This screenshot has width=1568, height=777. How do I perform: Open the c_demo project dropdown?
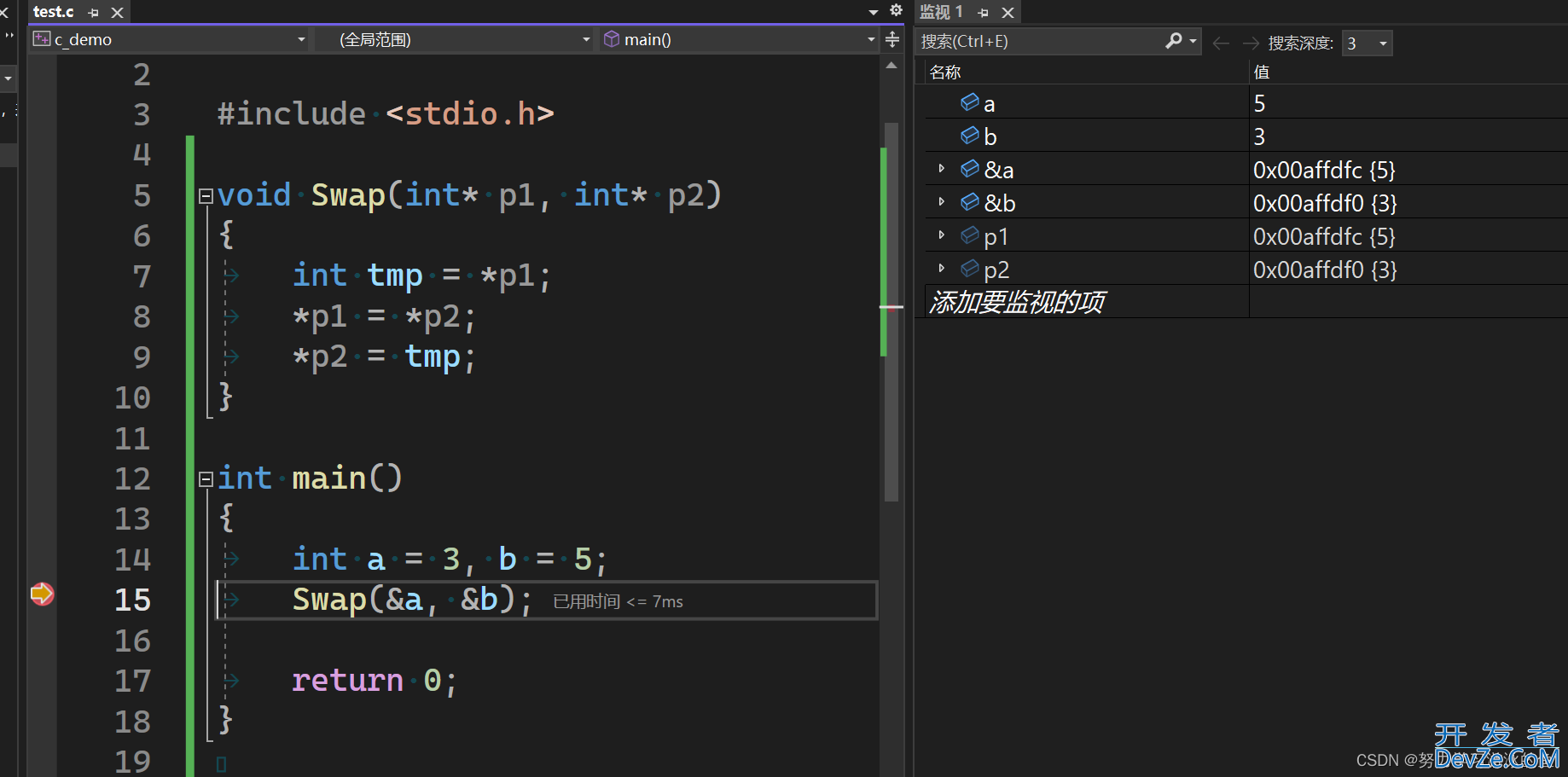click(301, 39)
